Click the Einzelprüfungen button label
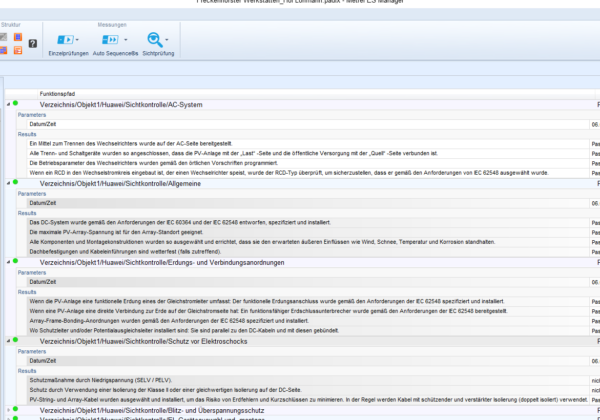600x420 pixels. pos(68,54)
